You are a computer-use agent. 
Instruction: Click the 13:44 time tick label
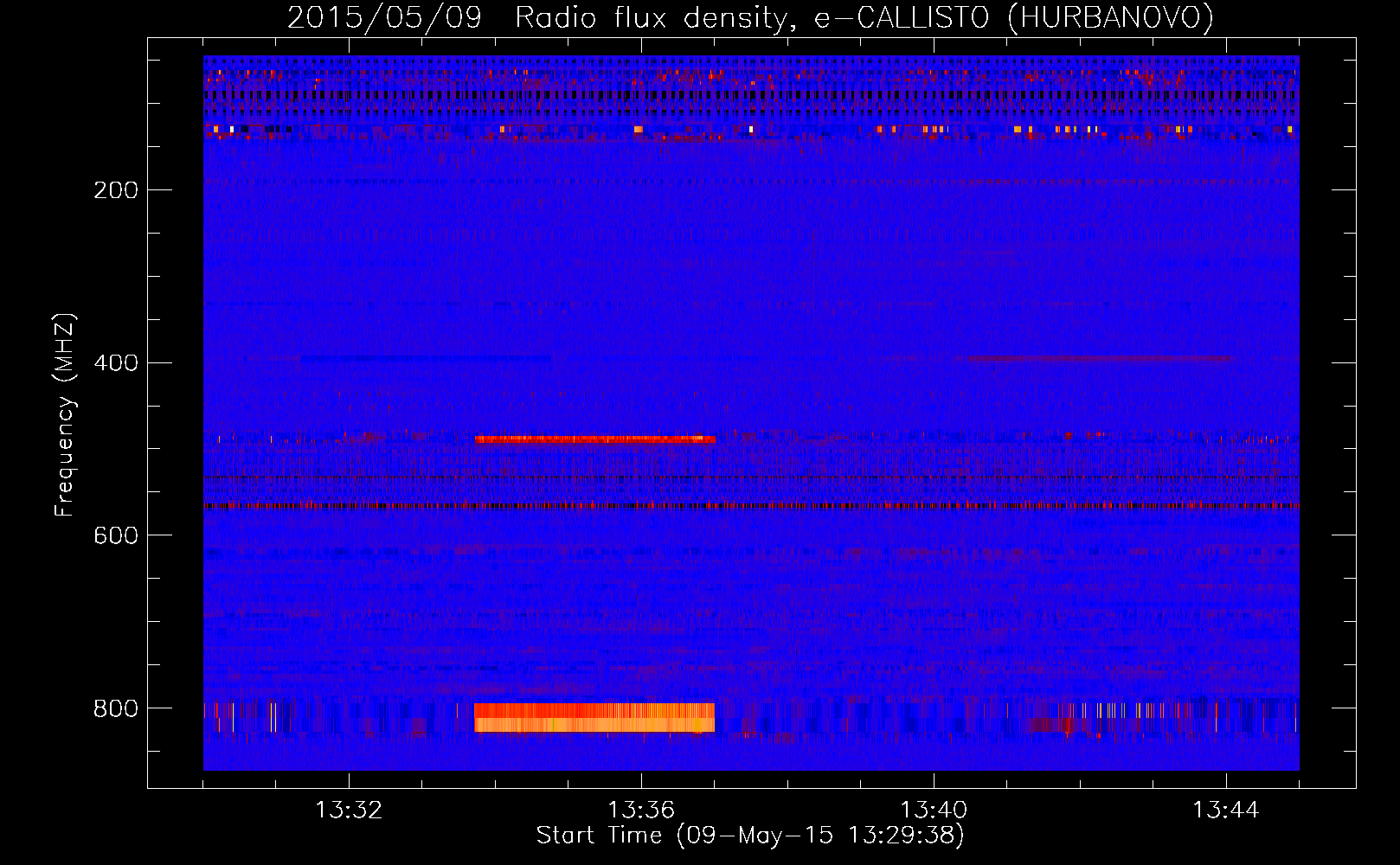point(1226,811)
